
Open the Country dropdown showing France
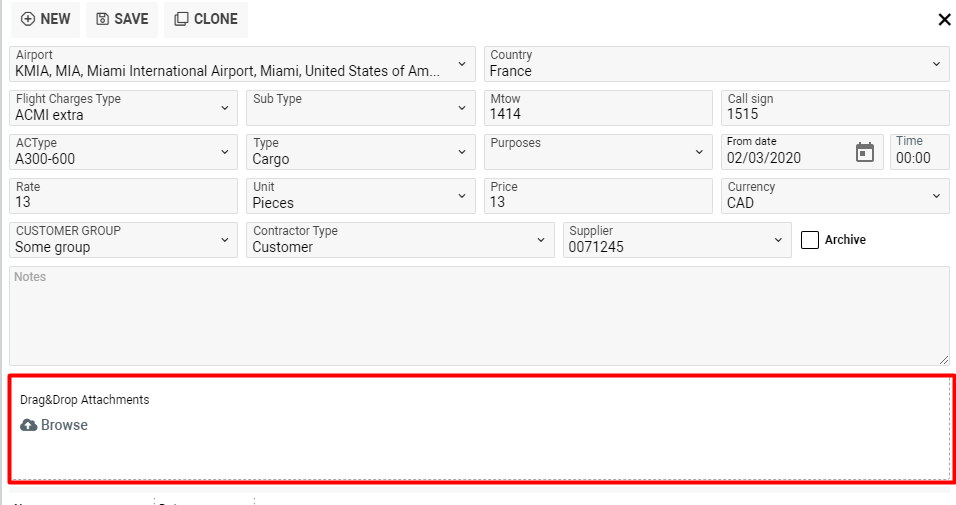936,64
